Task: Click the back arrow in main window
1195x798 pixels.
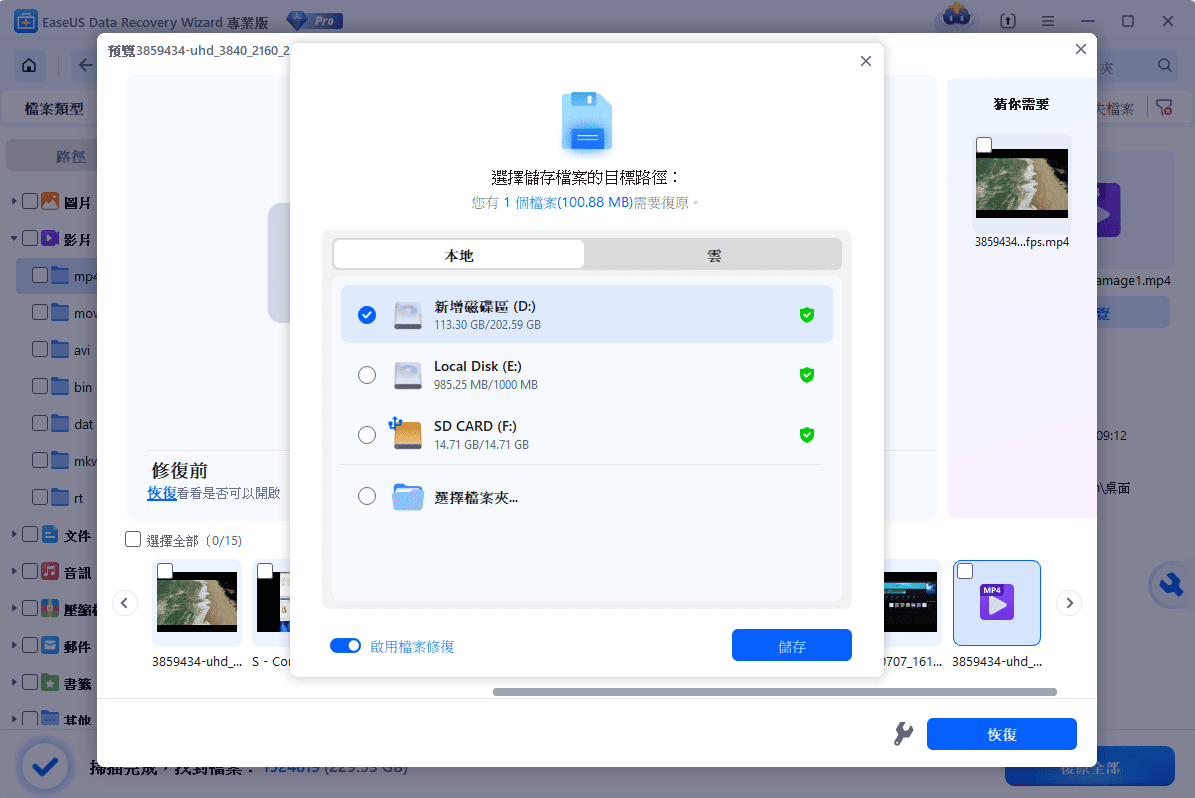Action: 85,66
